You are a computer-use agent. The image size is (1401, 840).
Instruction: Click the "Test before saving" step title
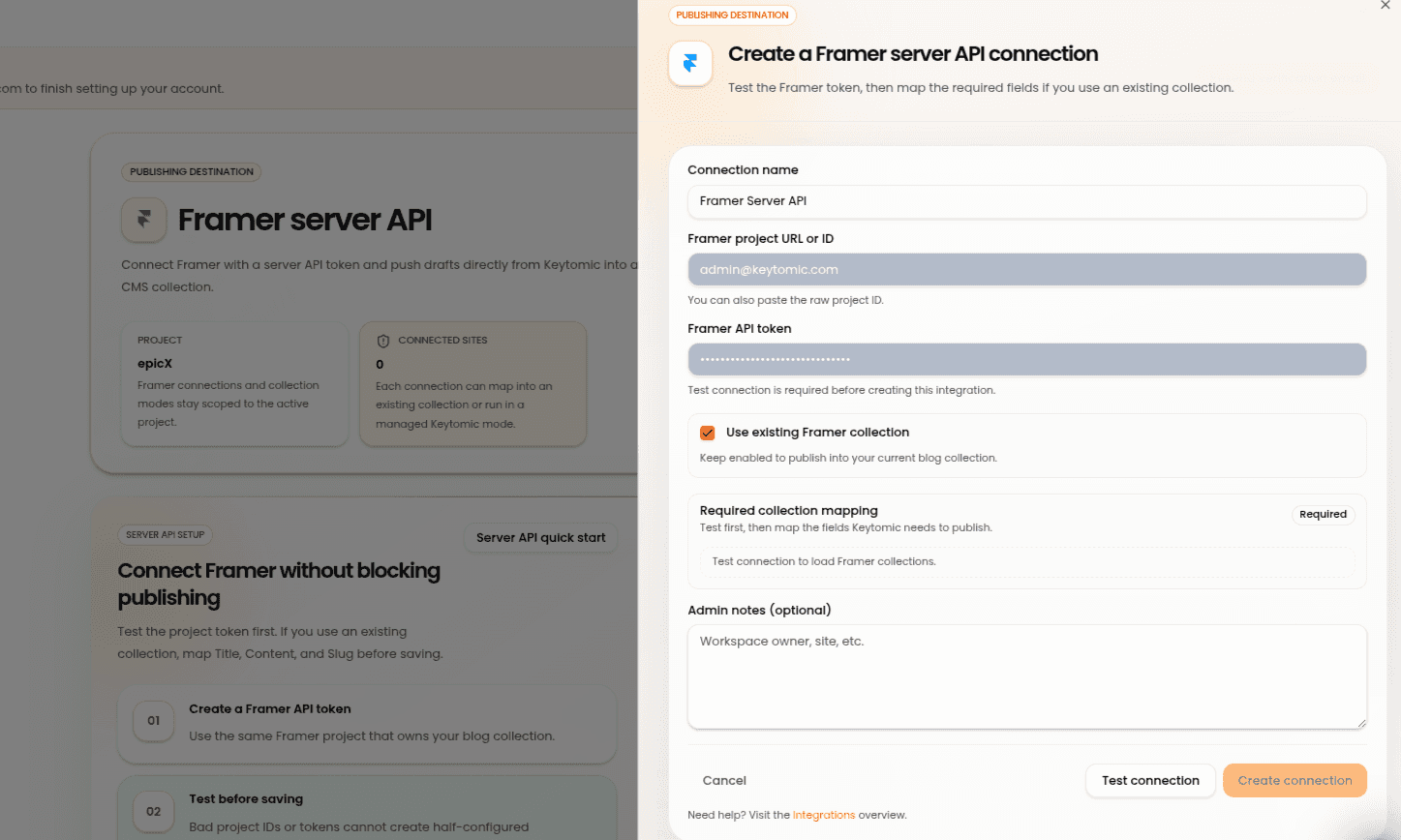pyautogui.click(x=246, y=799)
